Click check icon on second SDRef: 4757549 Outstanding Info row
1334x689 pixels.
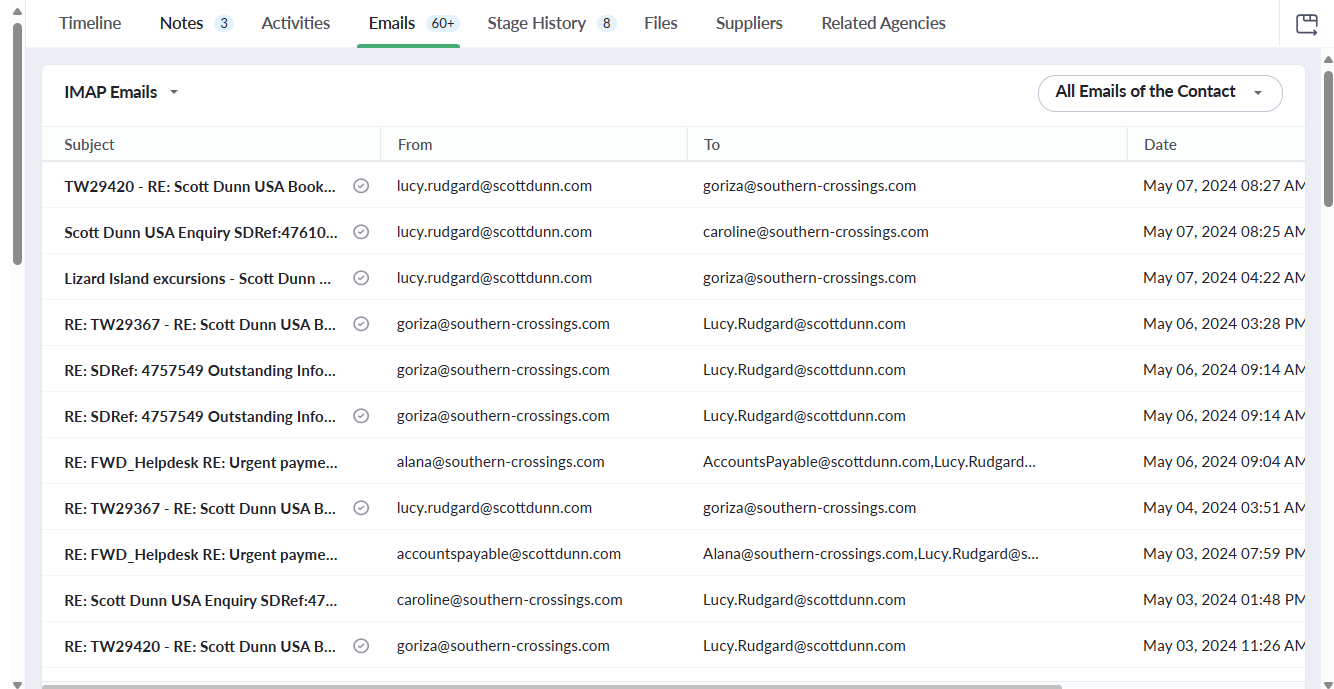point(362,416)
